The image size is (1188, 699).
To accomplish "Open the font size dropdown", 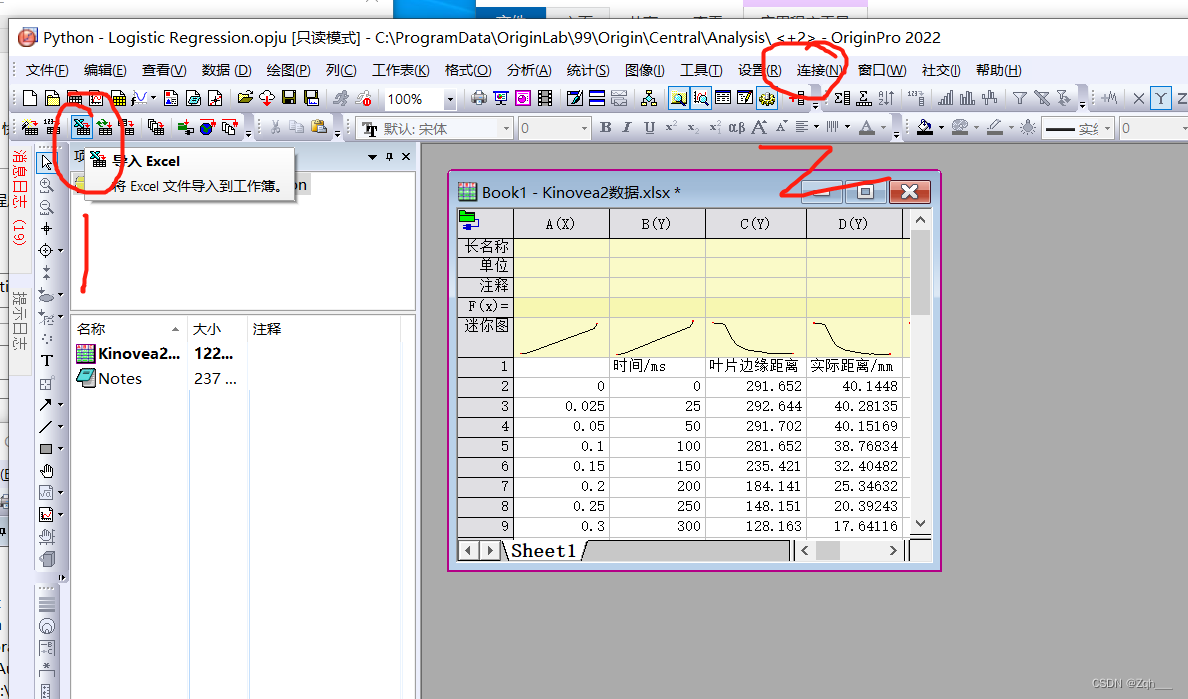I will 583,129.
